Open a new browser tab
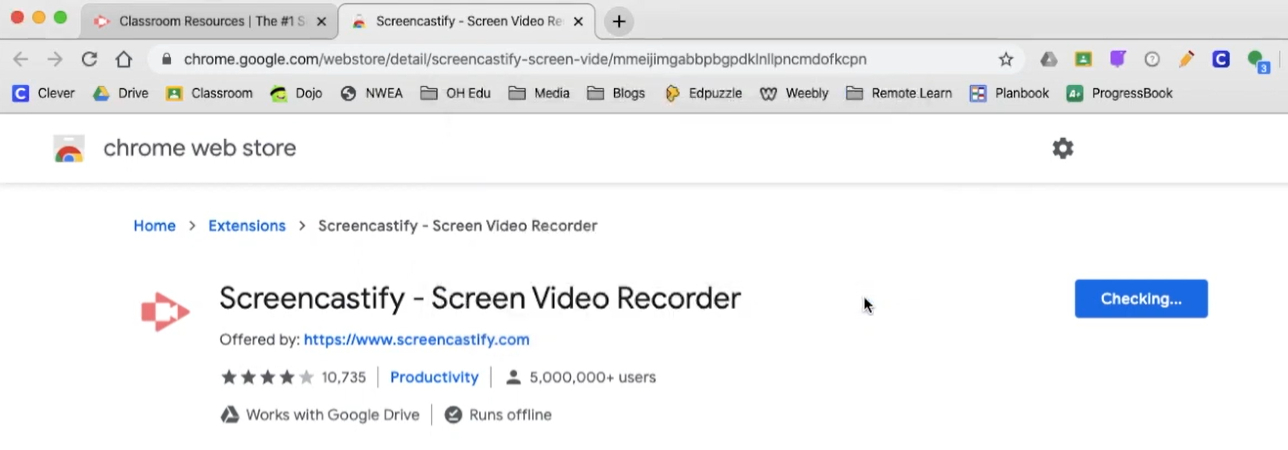The height and width of the screenshot is (450, 1288). pos(619,21)
